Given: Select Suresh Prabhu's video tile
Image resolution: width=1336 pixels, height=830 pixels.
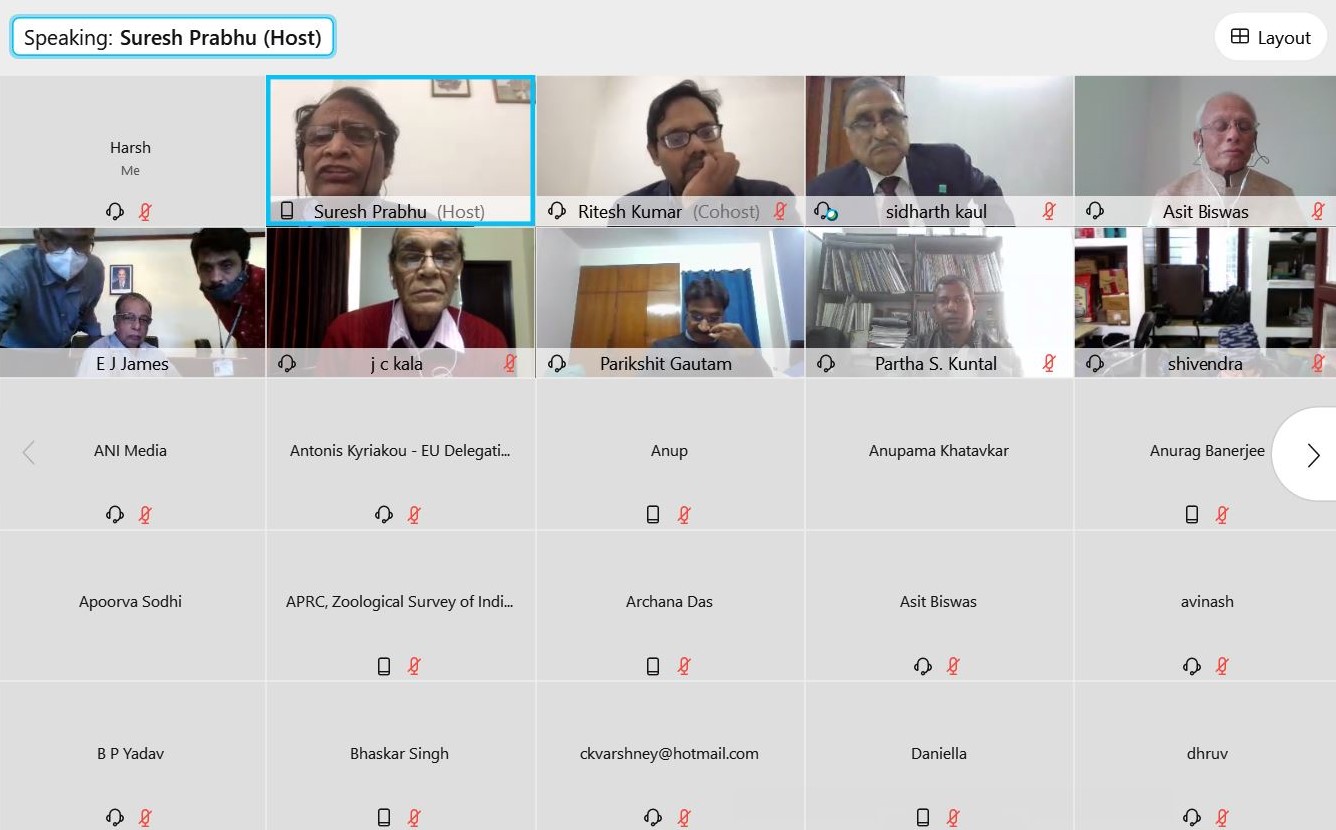Looking at the screenshot, I should click(x=400, y=151).
